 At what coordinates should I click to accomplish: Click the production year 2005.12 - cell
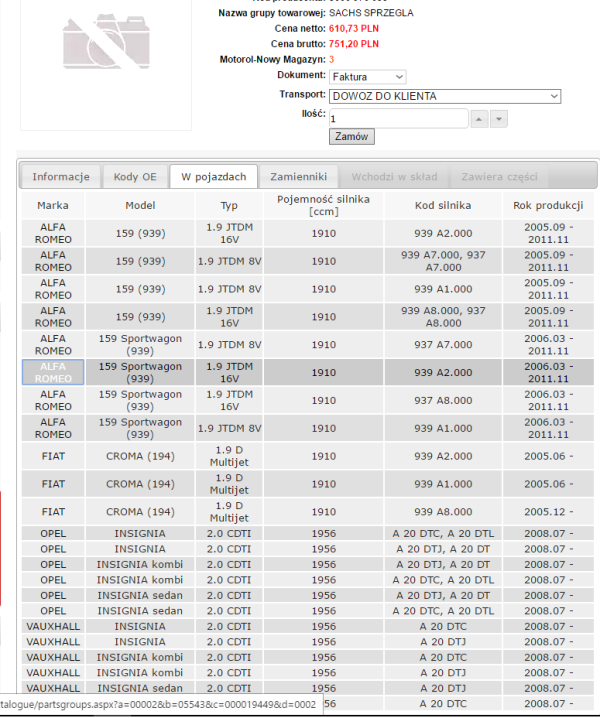tap(548, 512)
